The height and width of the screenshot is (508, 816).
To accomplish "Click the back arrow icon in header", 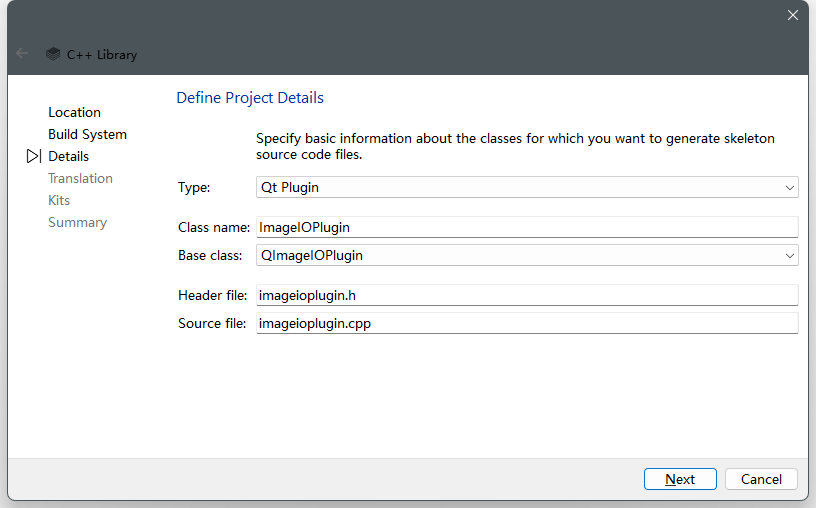I will tap(22, 53).
